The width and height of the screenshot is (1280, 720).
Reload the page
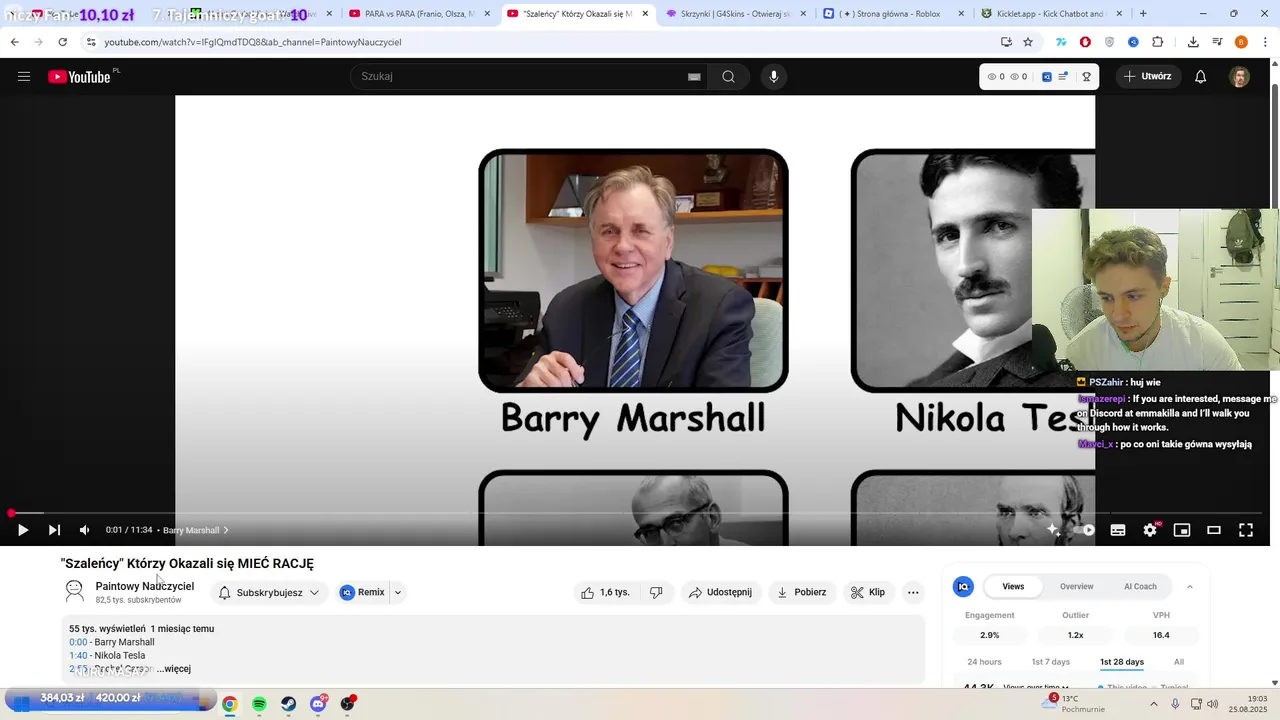tap(62, 42)
